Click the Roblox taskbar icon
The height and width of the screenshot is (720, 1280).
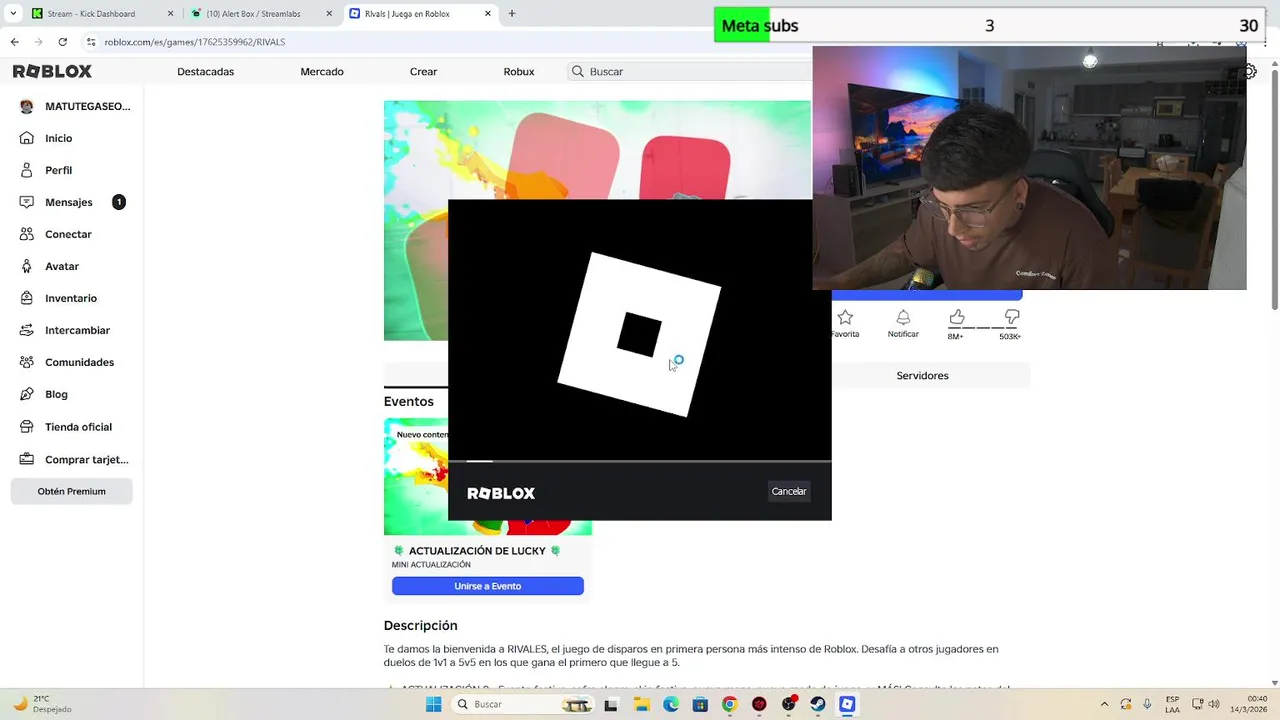(847, 704)
